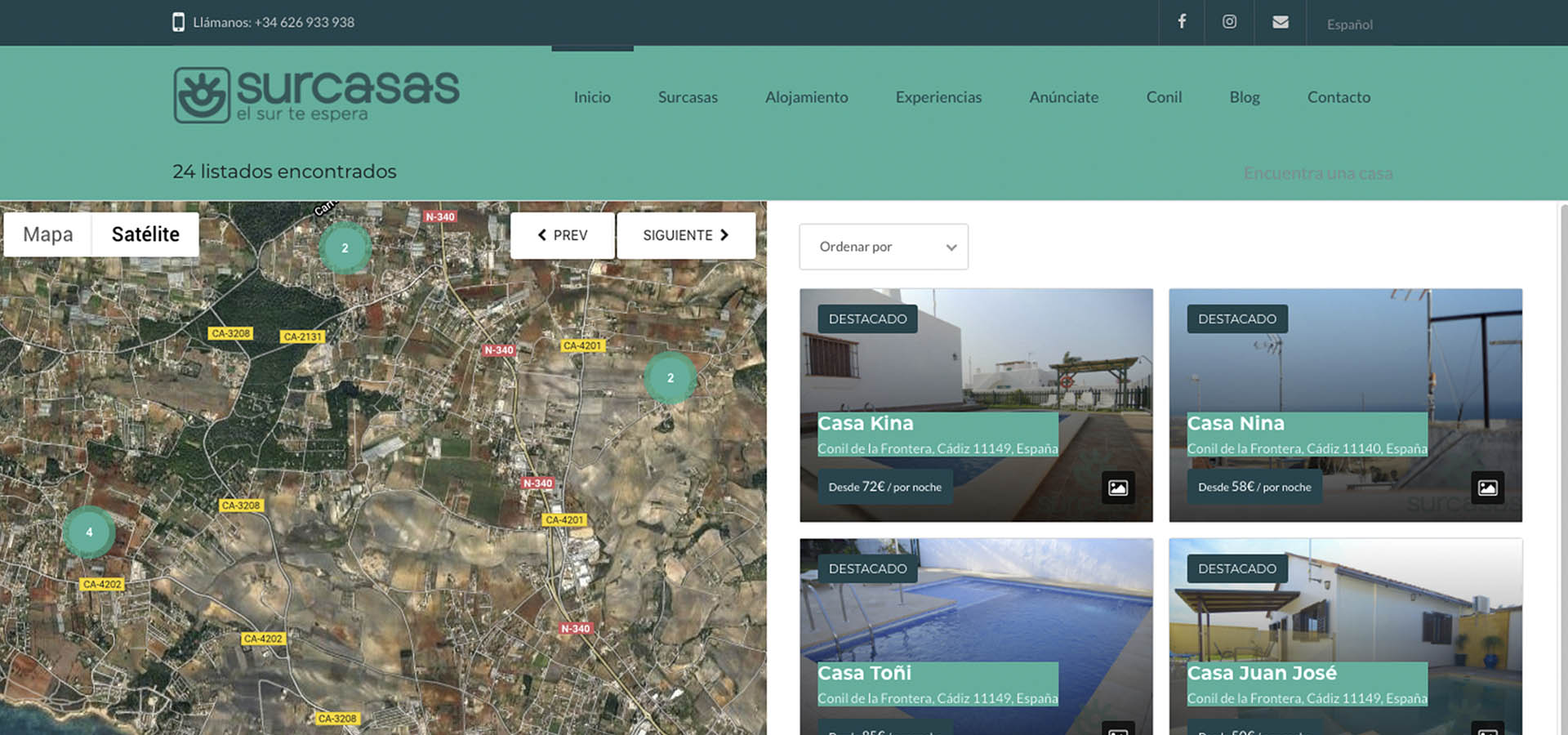Click the SIGUIENTE map button
1568x735 pixels.
pyautogui.click(x=685, y=235)
